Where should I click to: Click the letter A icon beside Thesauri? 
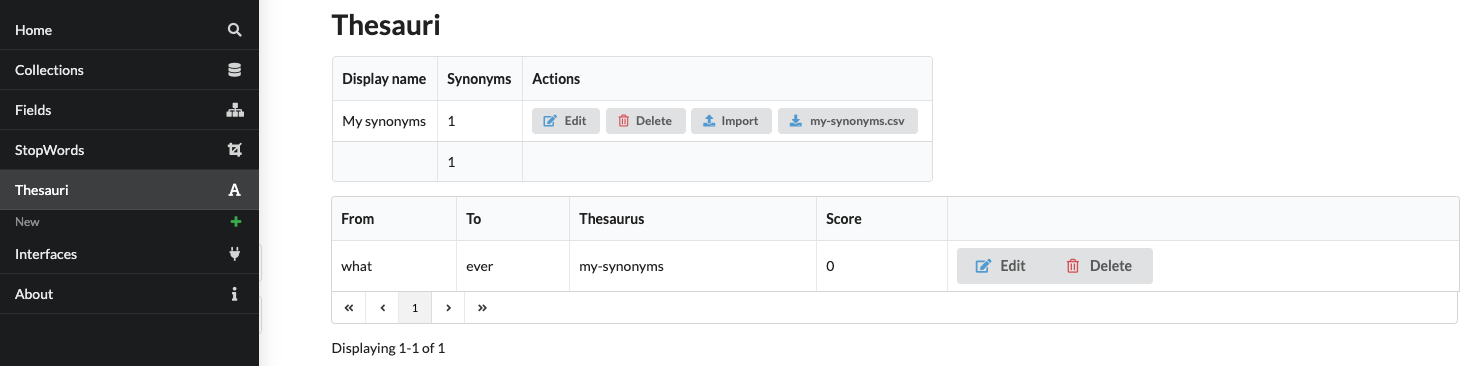[x=235, y=190]
